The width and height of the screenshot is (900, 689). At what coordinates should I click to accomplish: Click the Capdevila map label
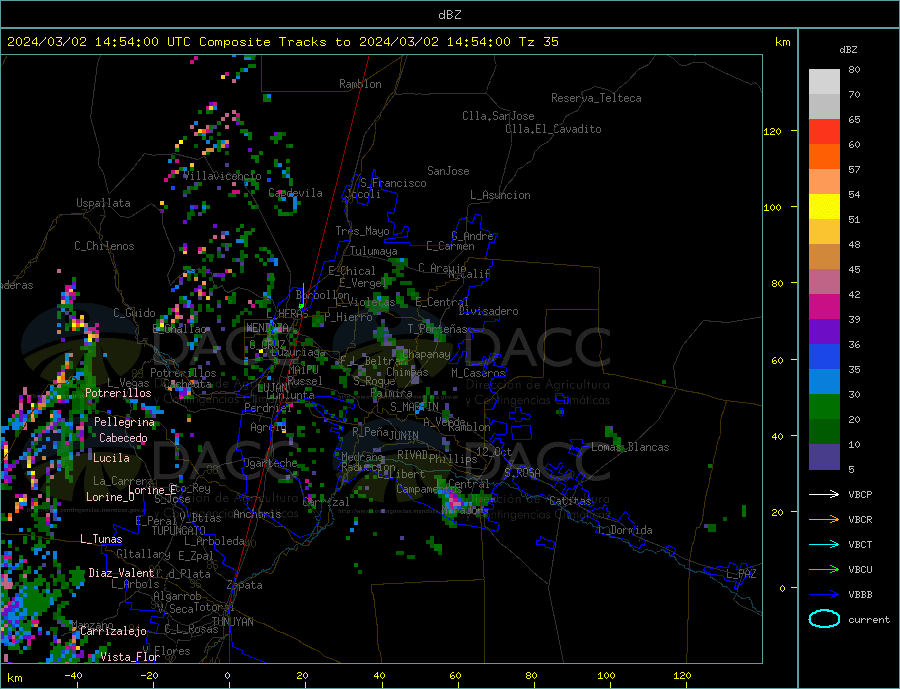click(x=296, y=193)
